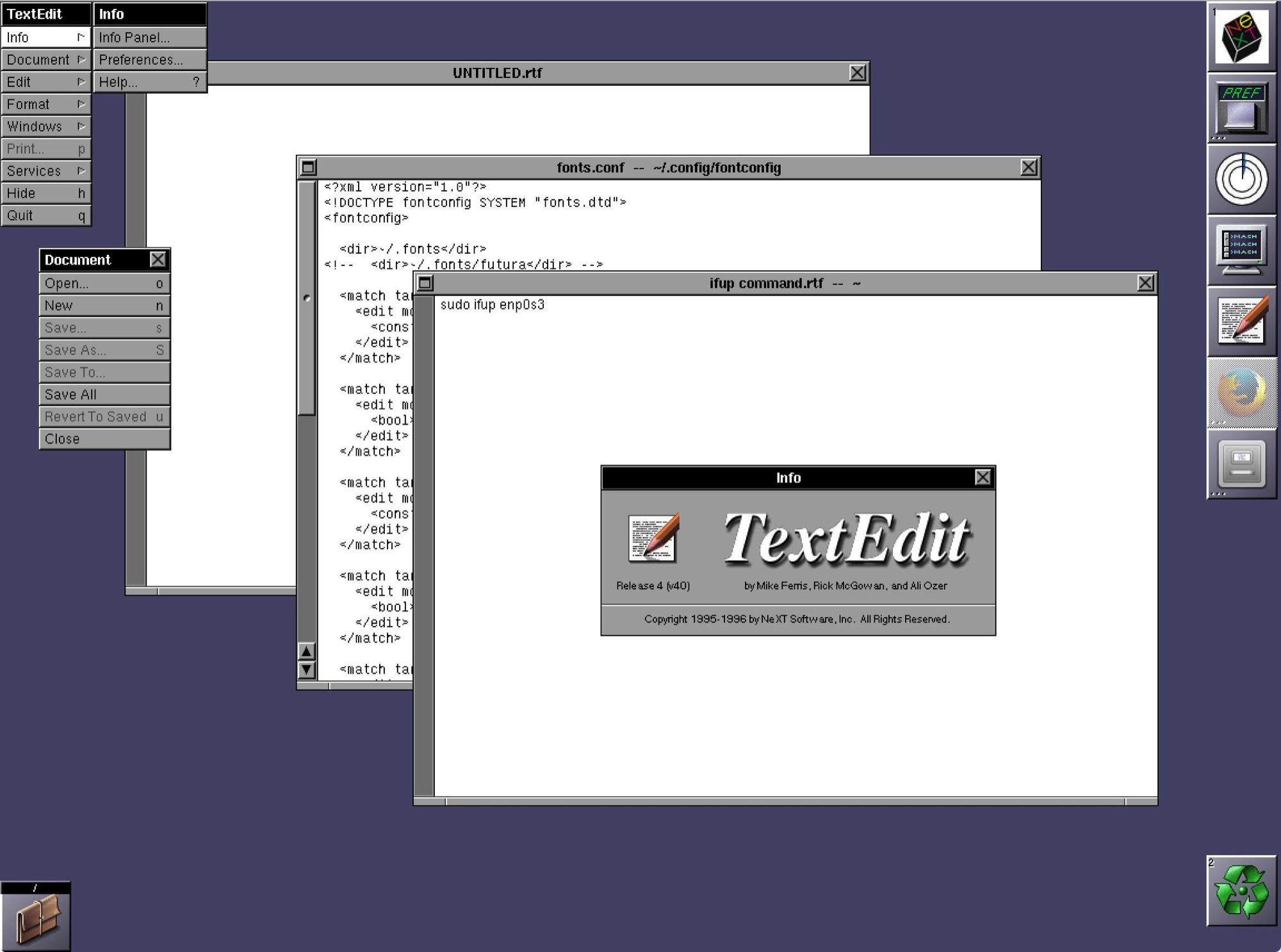Open the clock dial dock icon

1242,179
